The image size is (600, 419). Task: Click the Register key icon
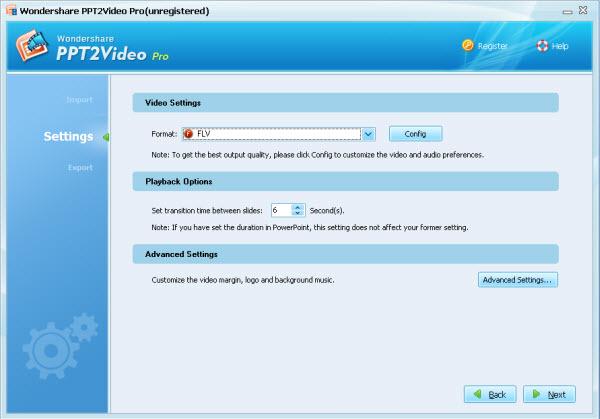point(468,46)
